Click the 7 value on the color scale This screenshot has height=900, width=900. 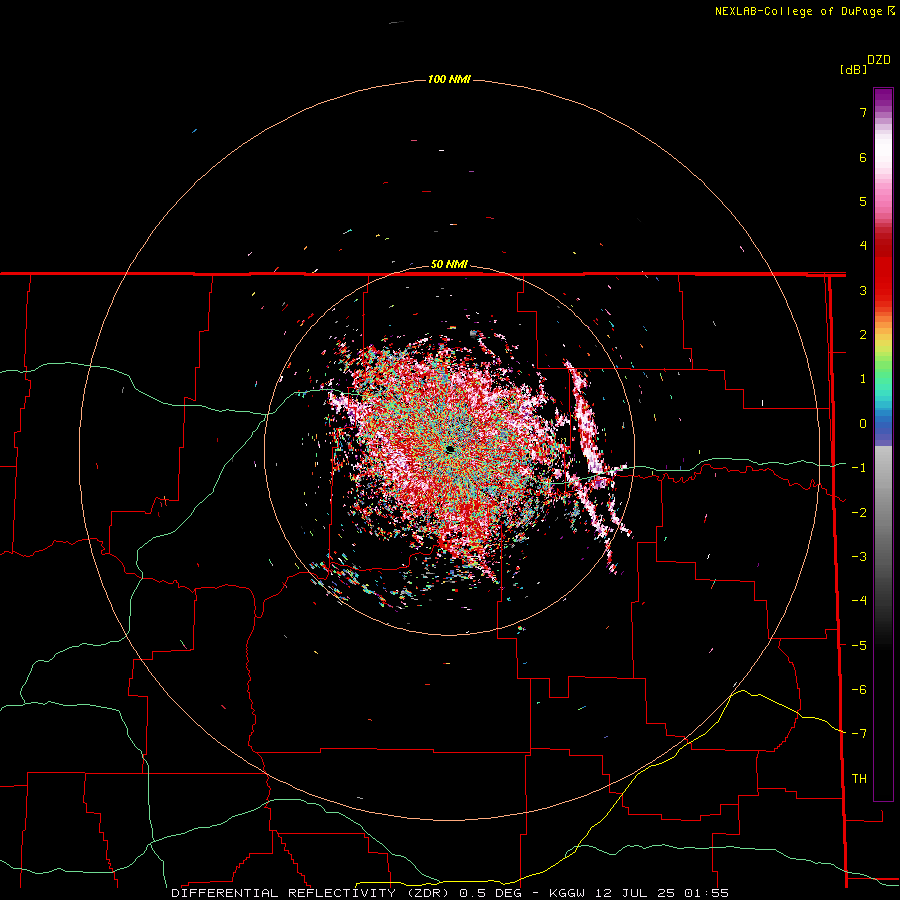[x=863, y=112]
